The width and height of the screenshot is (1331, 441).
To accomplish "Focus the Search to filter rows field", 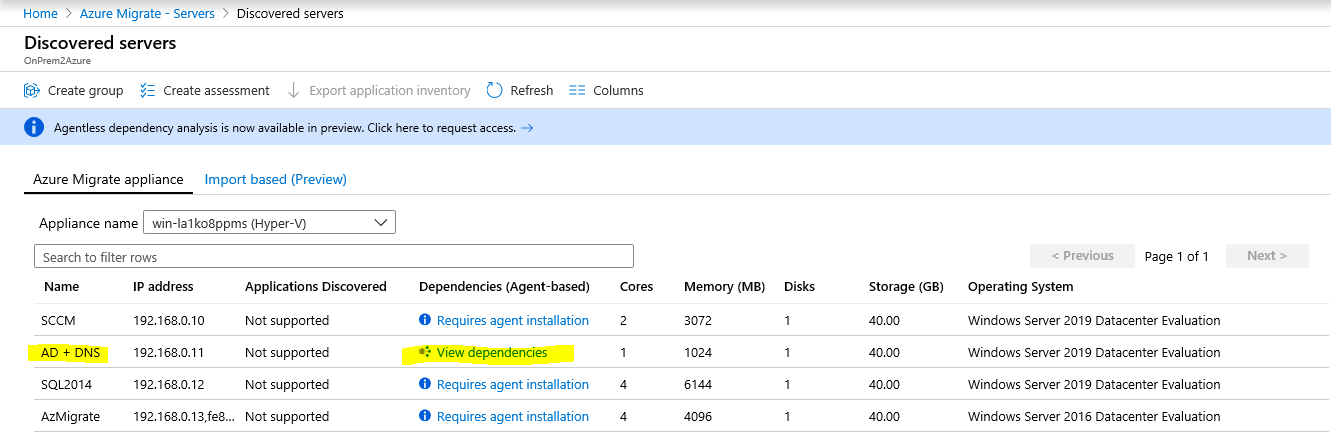I will click(x=334, y=256).
